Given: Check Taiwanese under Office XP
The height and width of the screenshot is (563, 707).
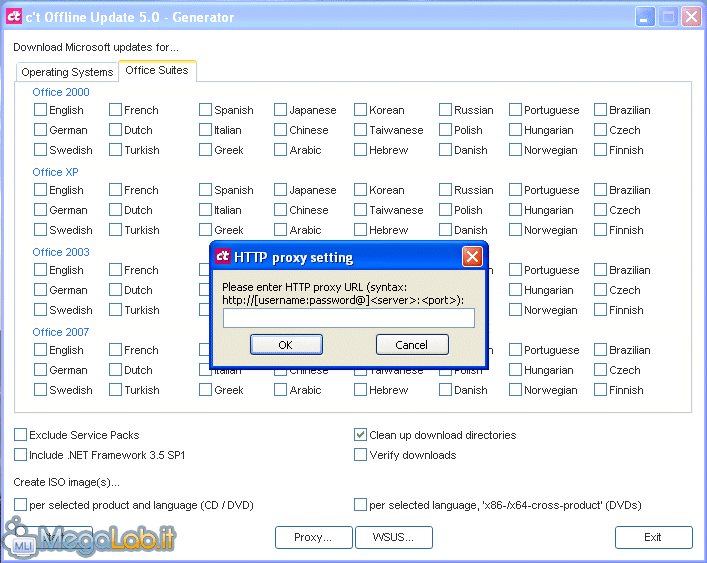Looking at the screenshot, I should click(x=360, y=209).
